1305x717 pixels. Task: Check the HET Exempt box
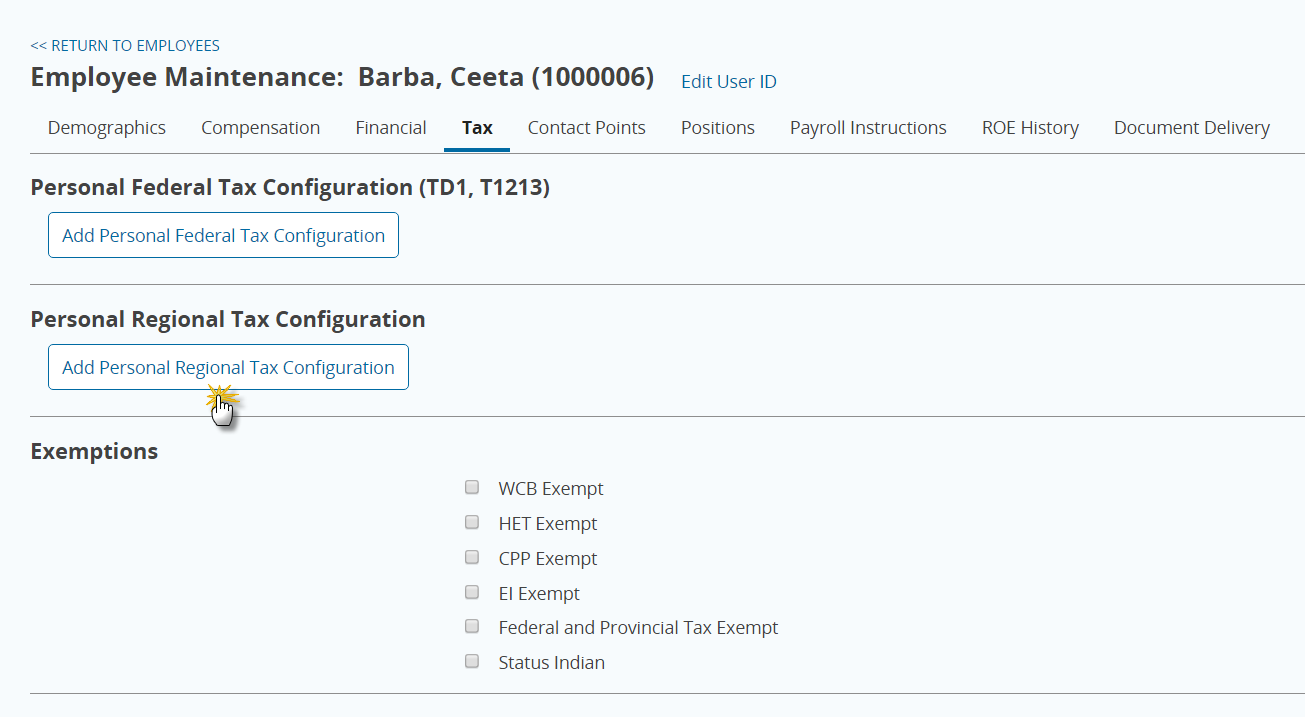click(472, 523)
